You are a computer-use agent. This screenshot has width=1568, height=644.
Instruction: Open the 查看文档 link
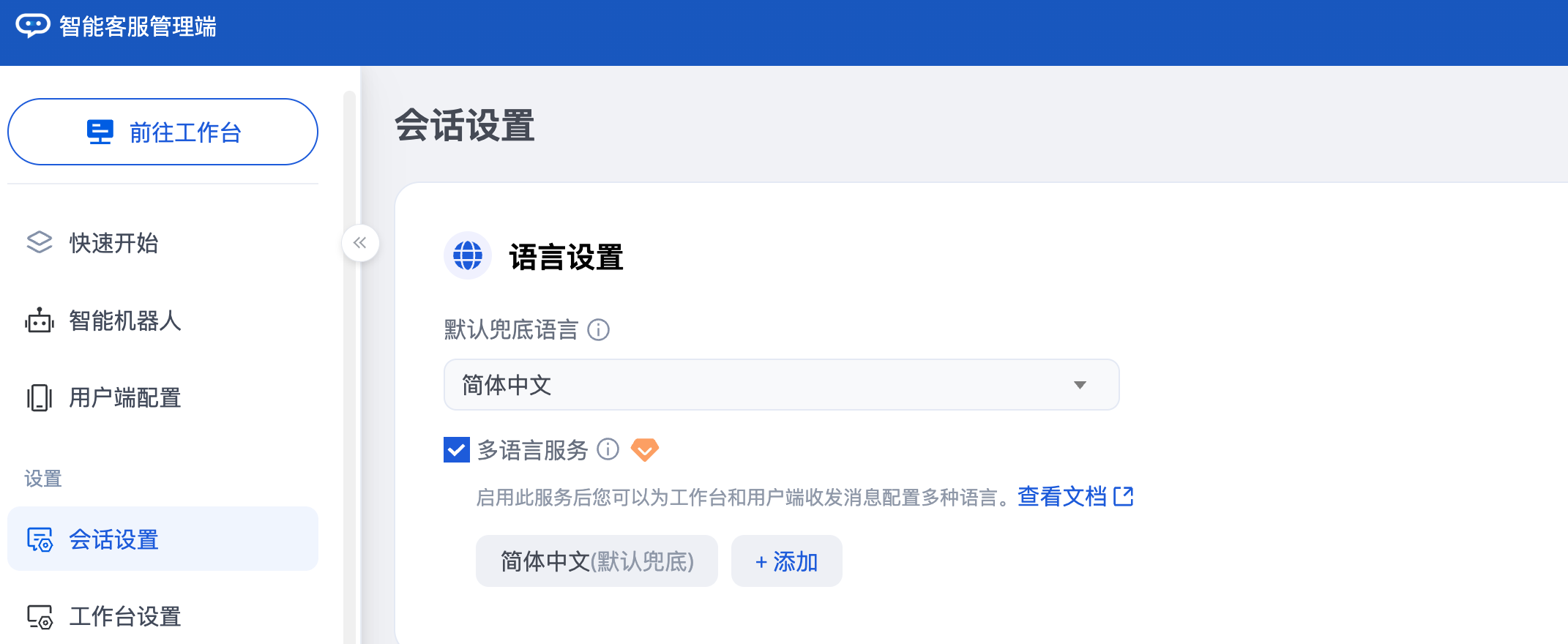[x=1075, y=497]
